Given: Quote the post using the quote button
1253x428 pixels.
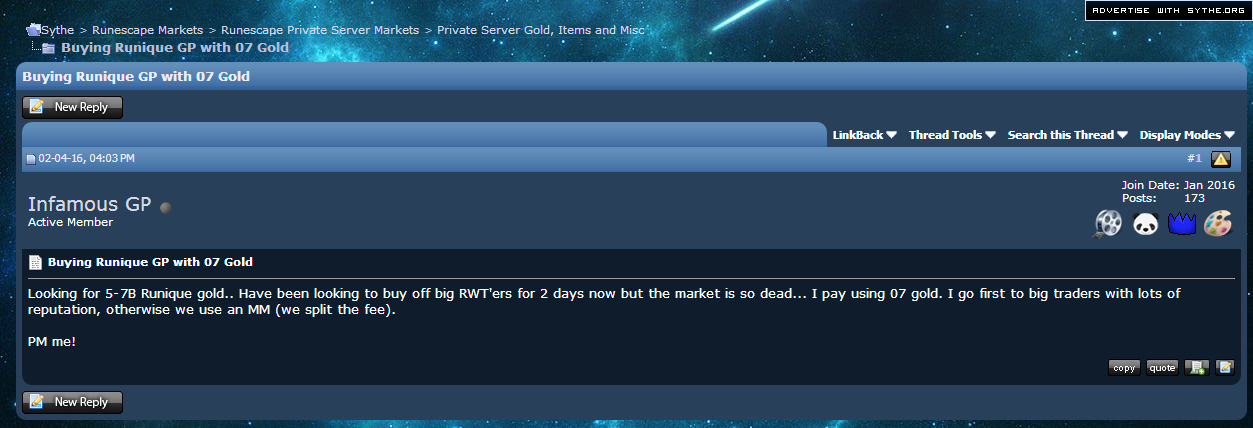Looking at the screenshot, I should tap(1162, 367).
